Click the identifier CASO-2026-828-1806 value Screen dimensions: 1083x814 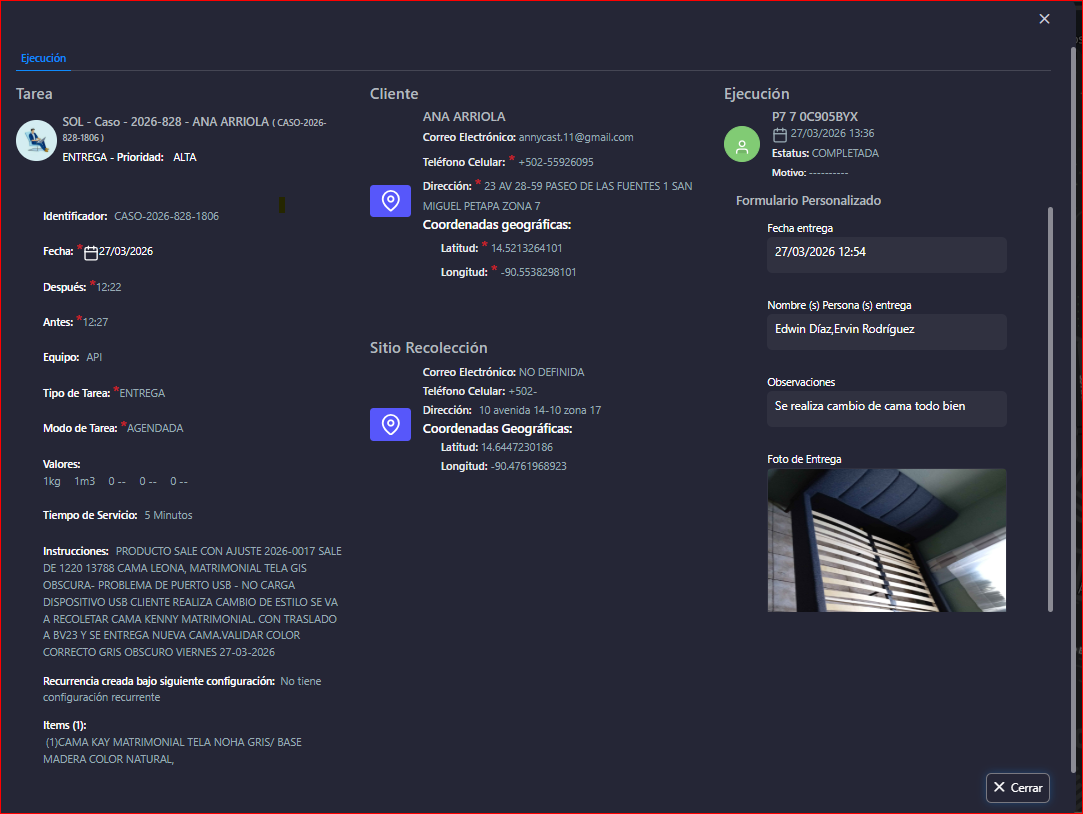pos(166,216)
